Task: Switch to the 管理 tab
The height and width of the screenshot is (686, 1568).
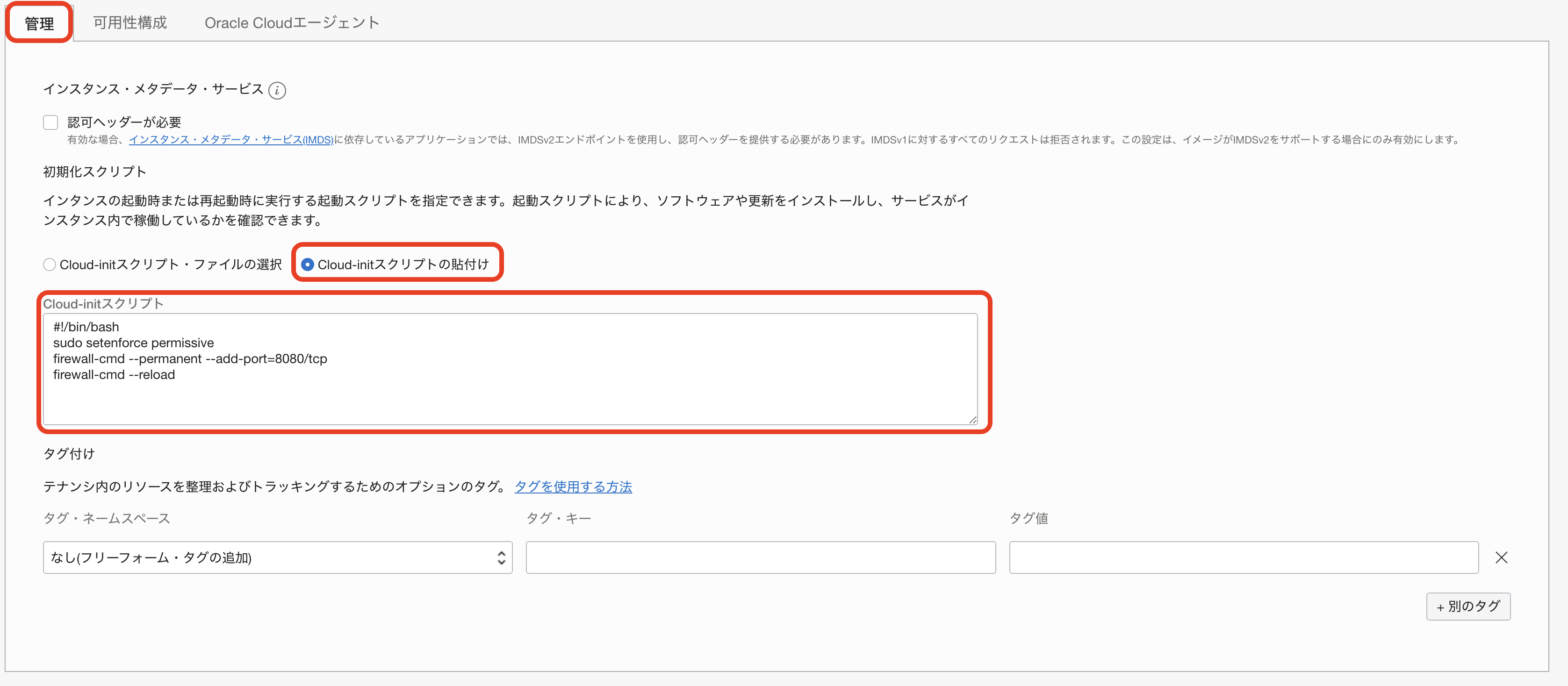Action: pyautogui.click(x=40, y=23)
